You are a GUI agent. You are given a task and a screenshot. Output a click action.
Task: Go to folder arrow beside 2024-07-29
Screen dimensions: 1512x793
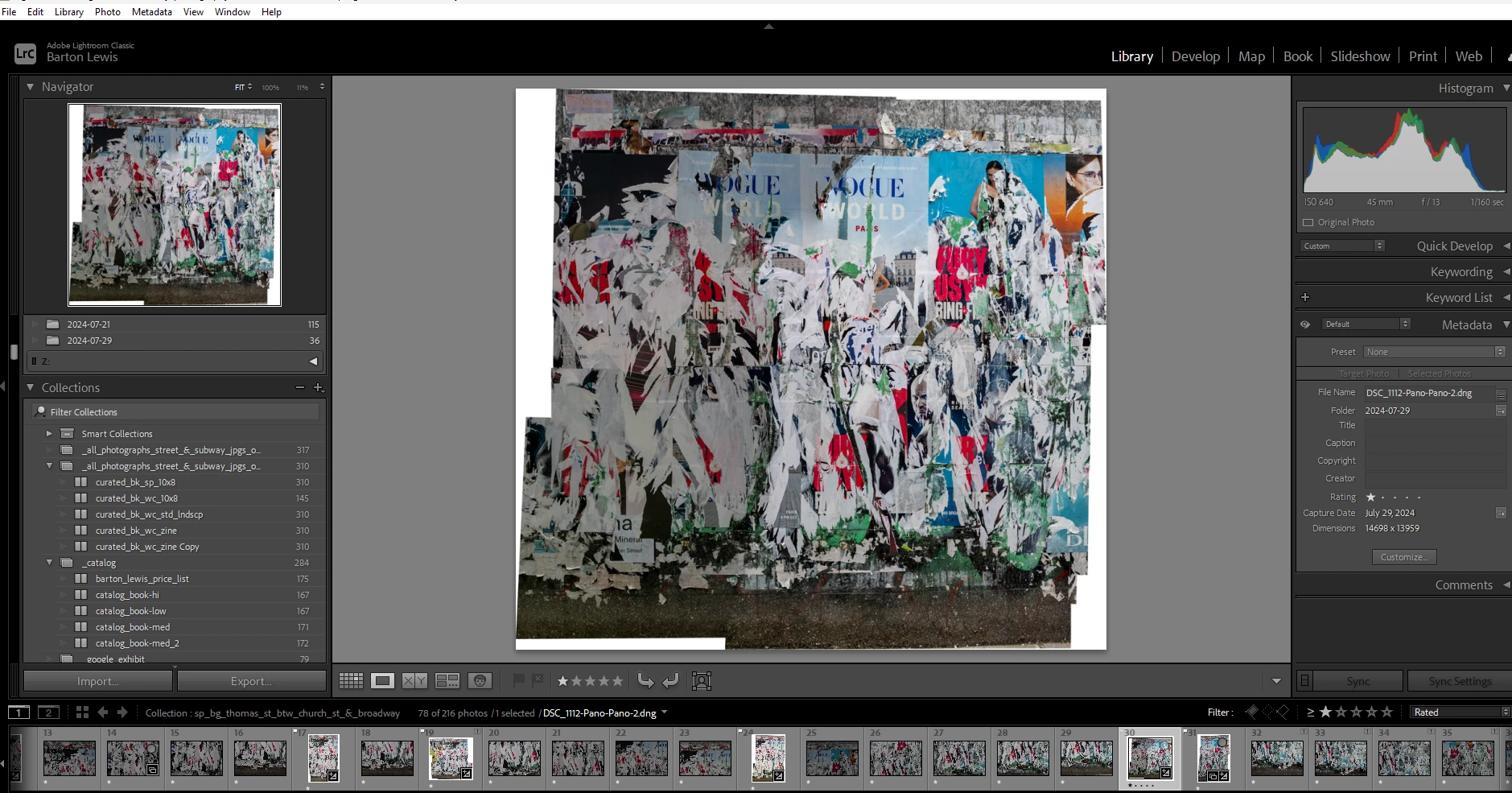point(1501,411)
